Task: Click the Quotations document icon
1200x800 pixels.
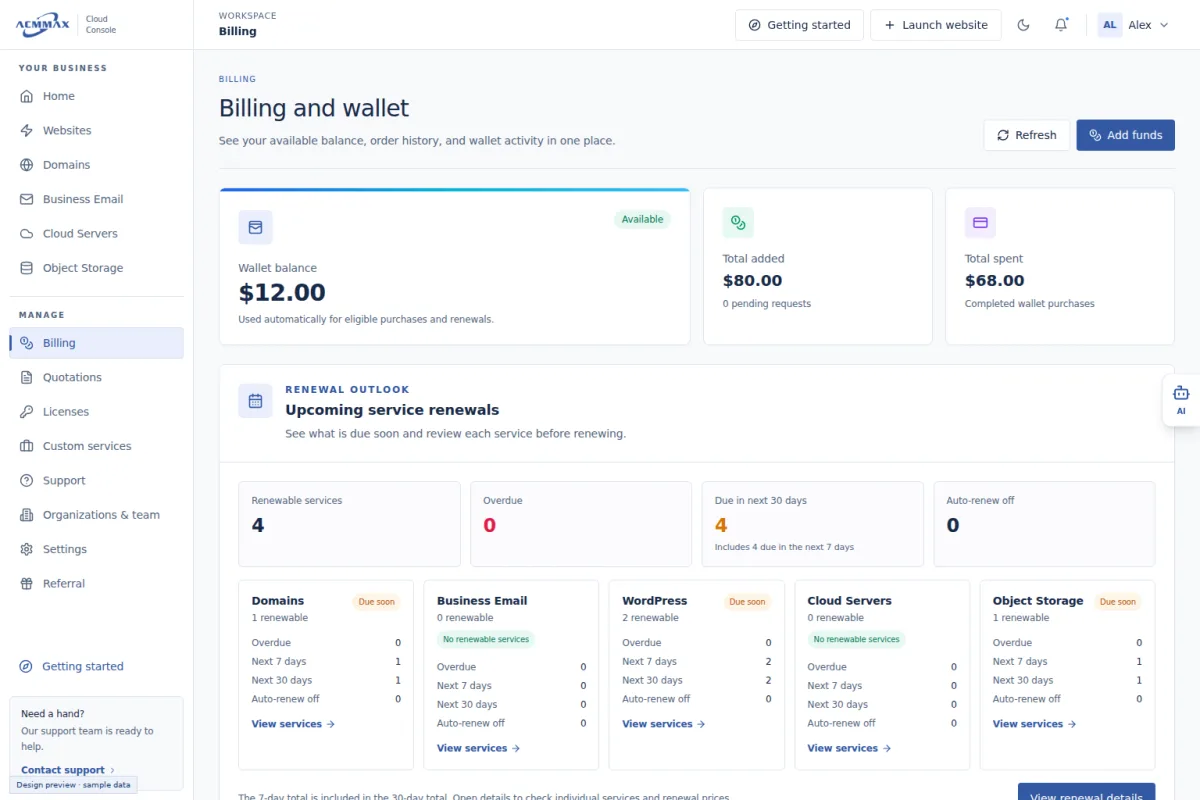Action: [27, 377]
